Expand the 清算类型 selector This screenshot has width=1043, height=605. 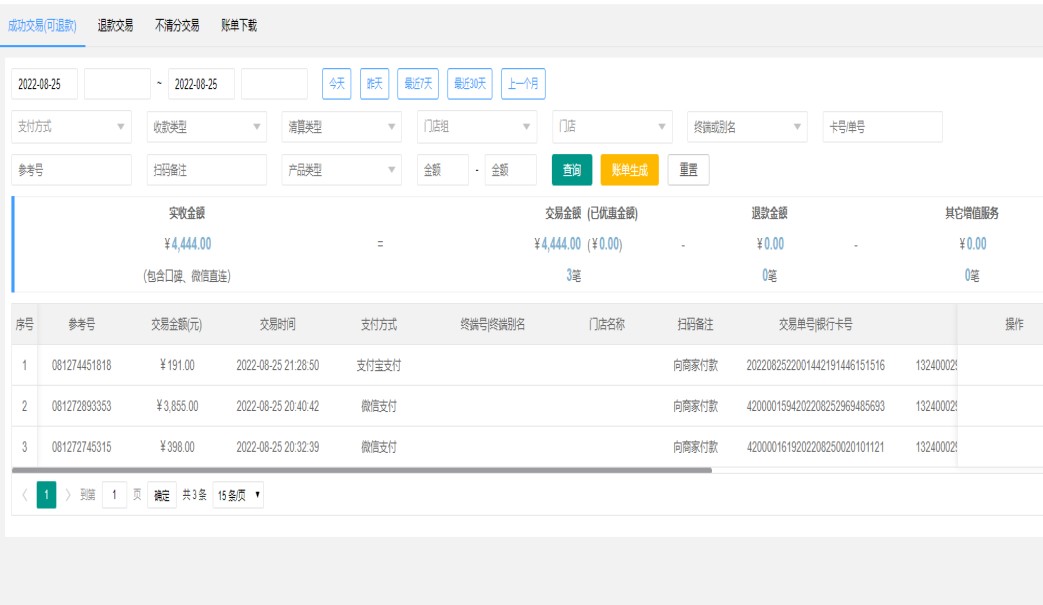[x=342, y=127]
